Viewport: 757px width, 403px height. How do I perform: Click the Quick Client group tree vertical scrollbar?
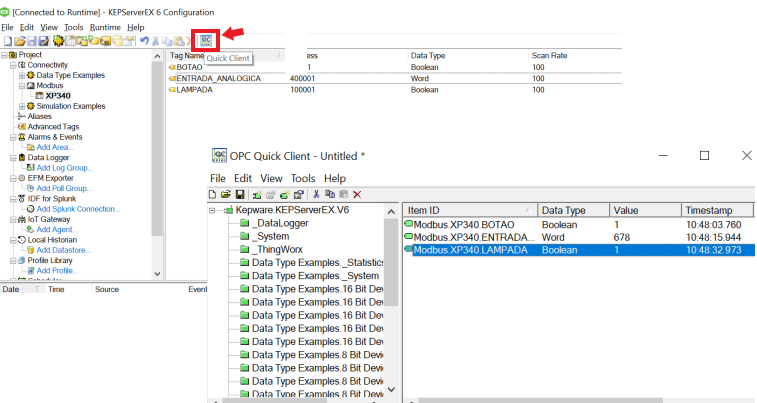pos(391,300)
